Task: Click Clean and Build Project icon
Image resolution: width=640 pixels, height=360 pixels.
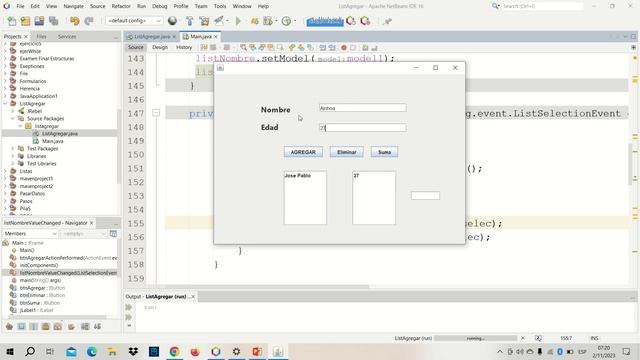Action: 204,21
